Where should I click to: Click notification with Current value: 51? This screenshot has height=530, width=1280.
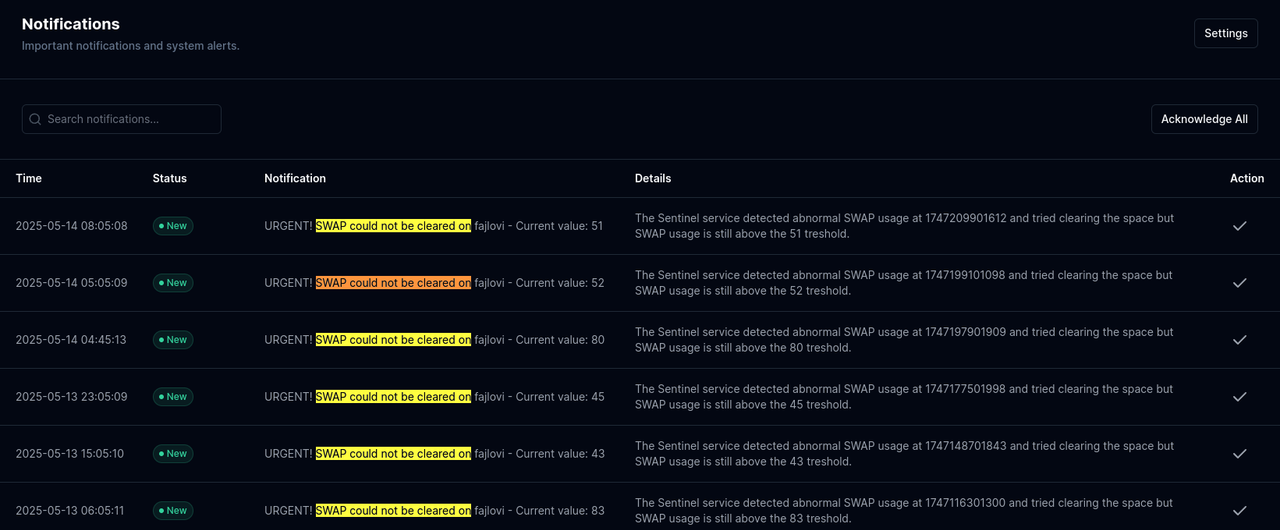tap(434, 226)
